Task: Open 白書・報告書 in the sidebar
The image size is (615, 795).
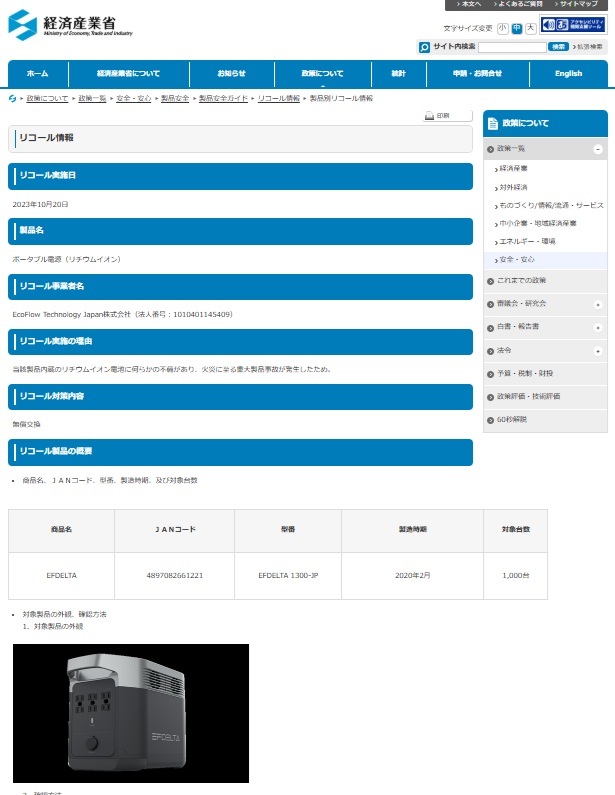Action: (x=518, y=327)
